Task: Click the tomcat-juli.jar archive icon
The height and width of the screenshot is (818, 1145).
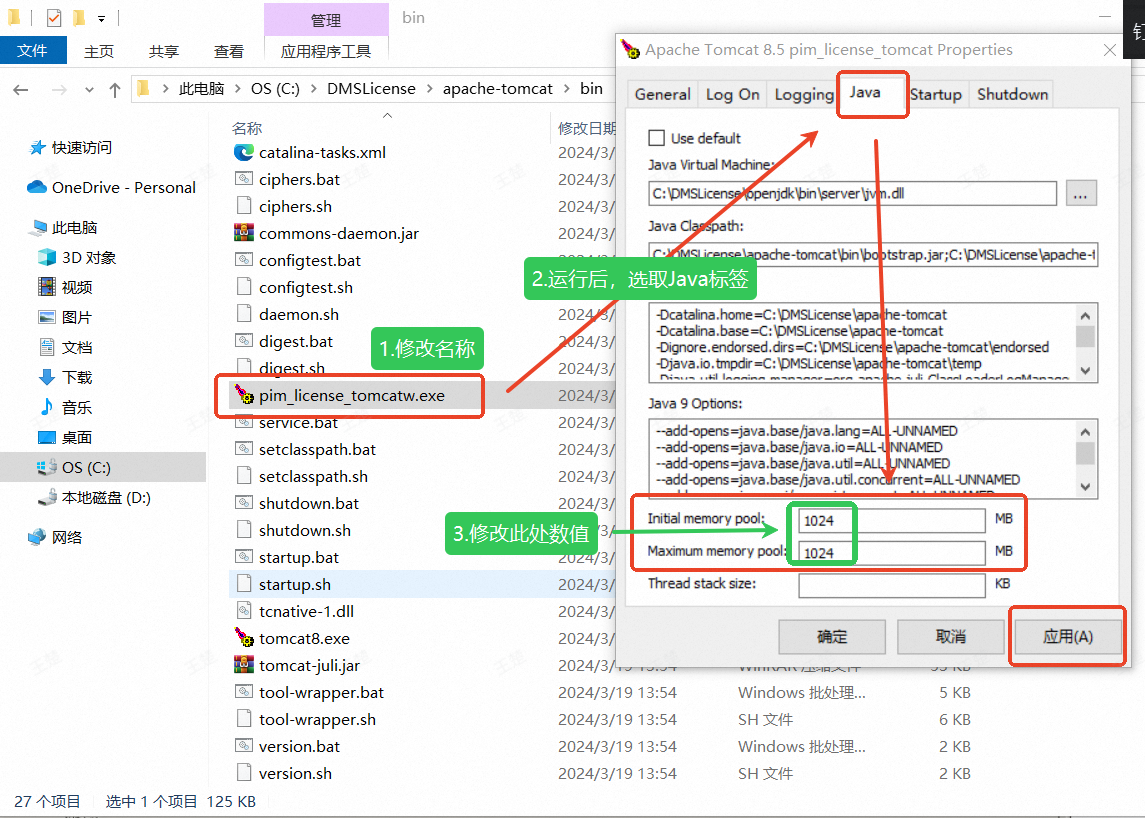Action: (x=243, y=666)
